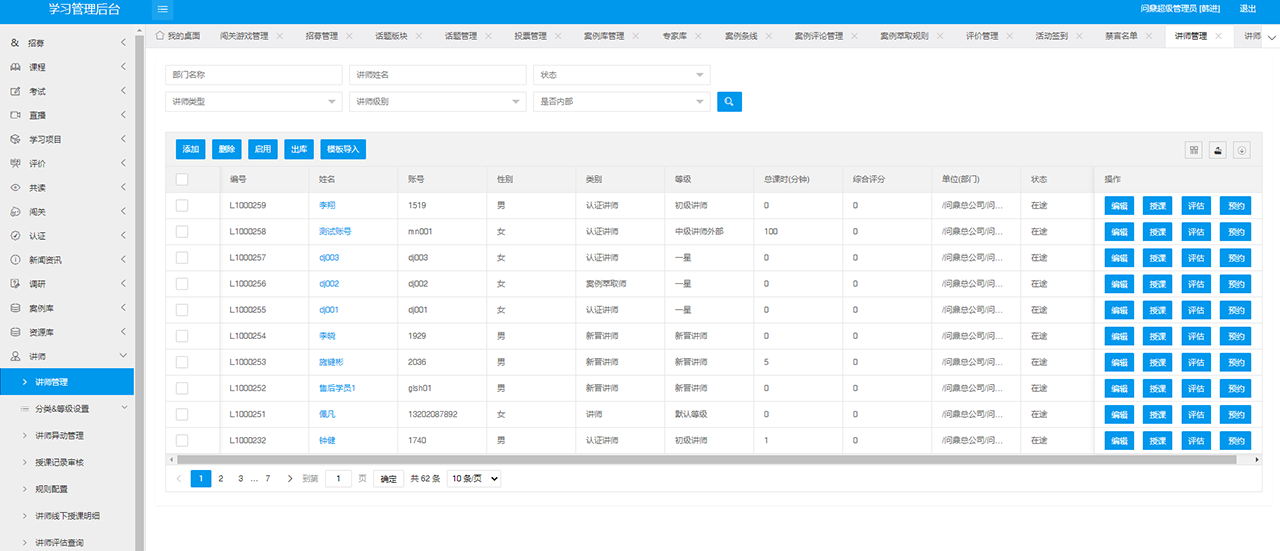
Task: Click the 资源库 database icon in sidebar
Action: click(15, 331)
